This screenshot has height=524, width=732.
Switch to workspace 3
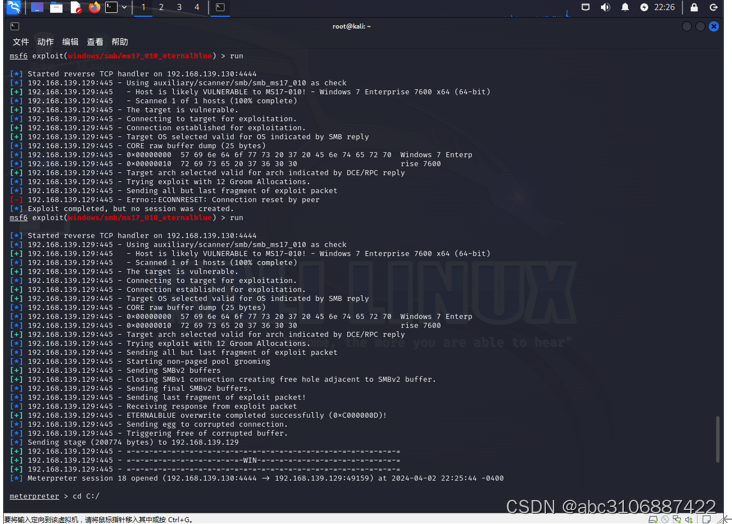(x=179, y=7)
